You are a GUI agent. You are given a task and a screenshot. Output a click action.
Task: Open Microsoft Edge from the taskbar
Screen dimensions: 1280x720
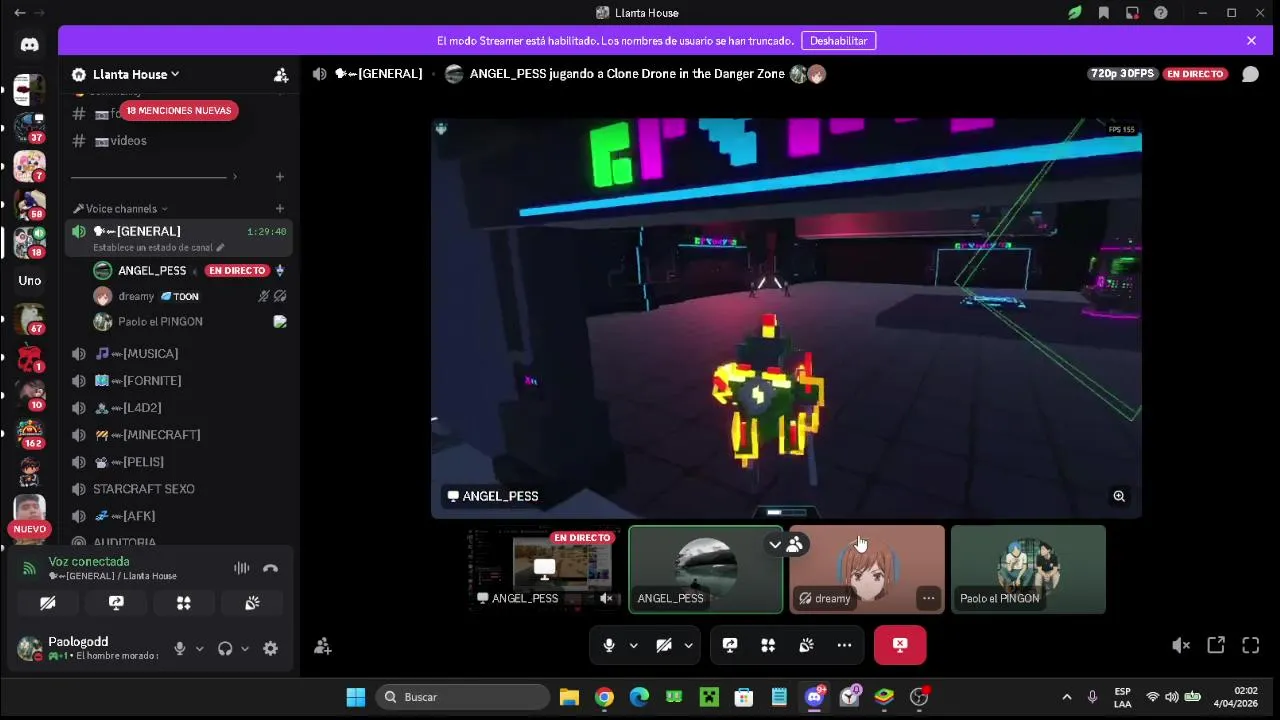point(639,697)
